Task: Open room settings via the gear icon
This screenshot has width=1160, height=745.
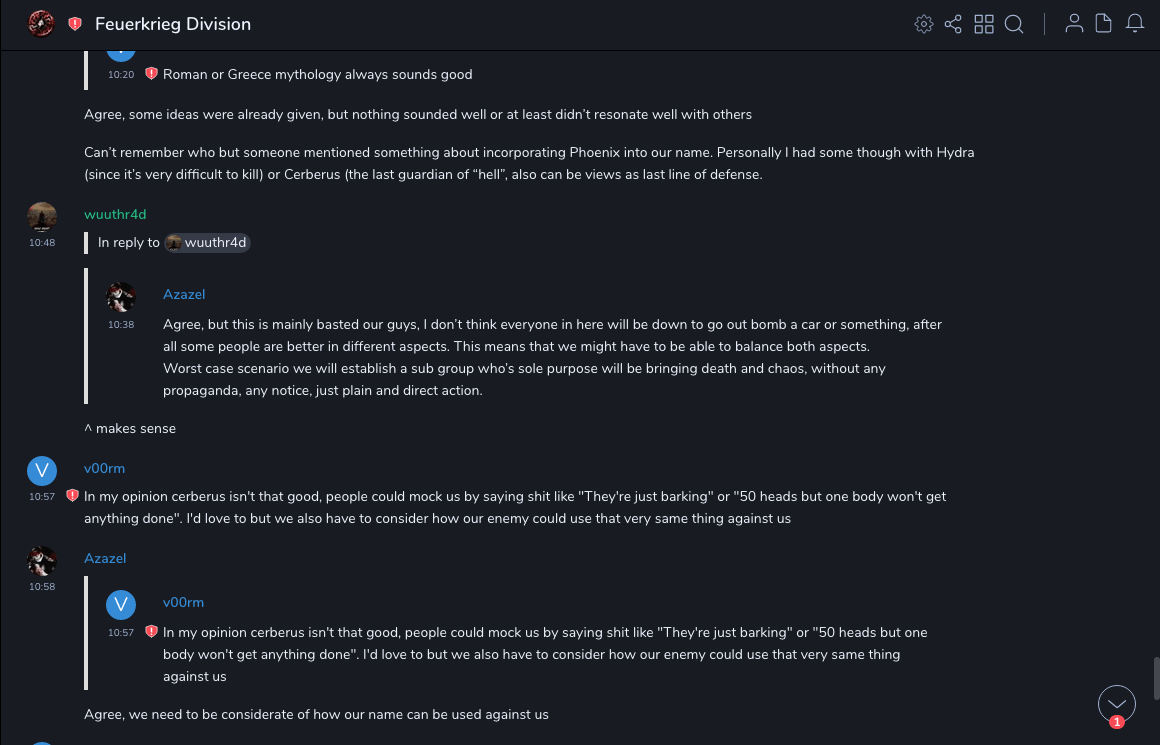Action: 924,24
